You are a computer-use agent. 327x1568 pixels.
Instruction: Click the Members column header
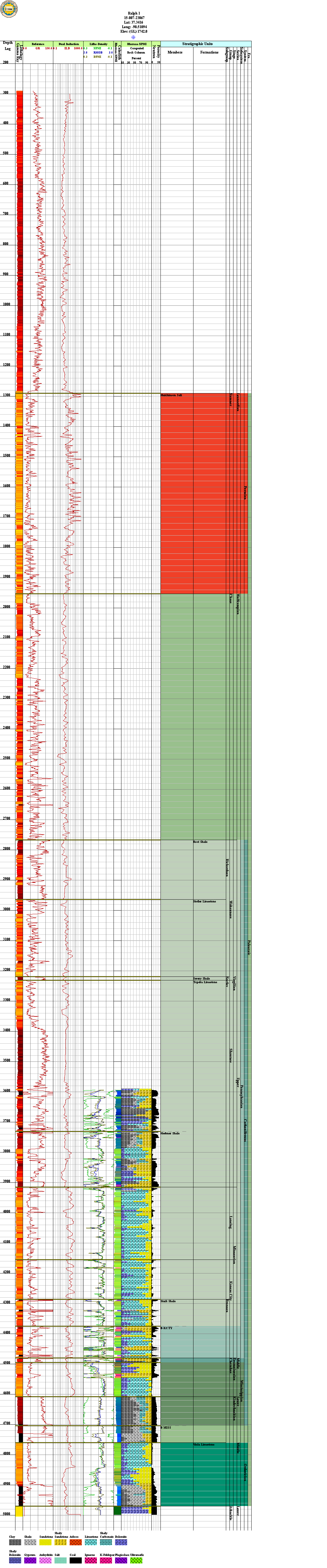pos(175,52)
